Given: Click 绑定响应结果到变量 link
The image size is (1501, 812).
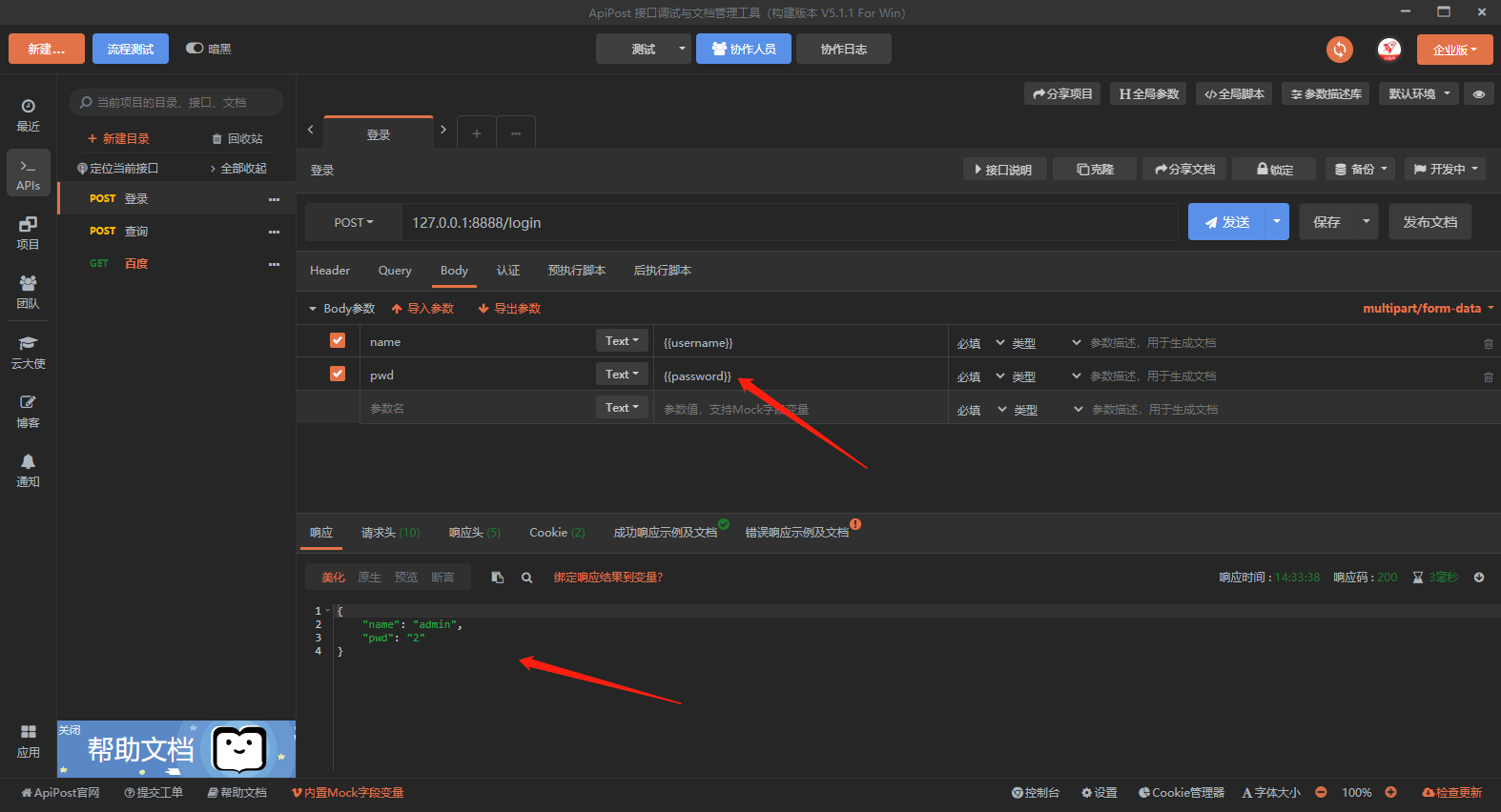Looking at the screenshot, I should pos(607,578).
